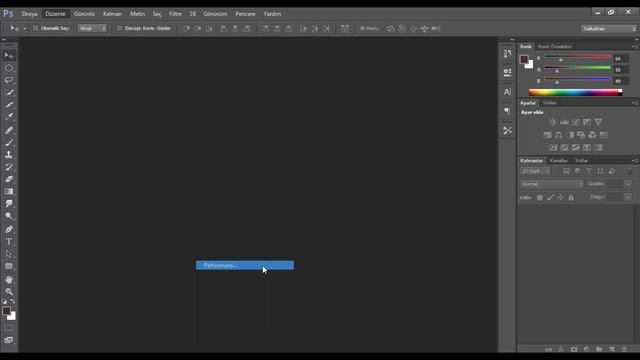
Task: Select the Move tool in the toolbox
Action: [9, 56]
